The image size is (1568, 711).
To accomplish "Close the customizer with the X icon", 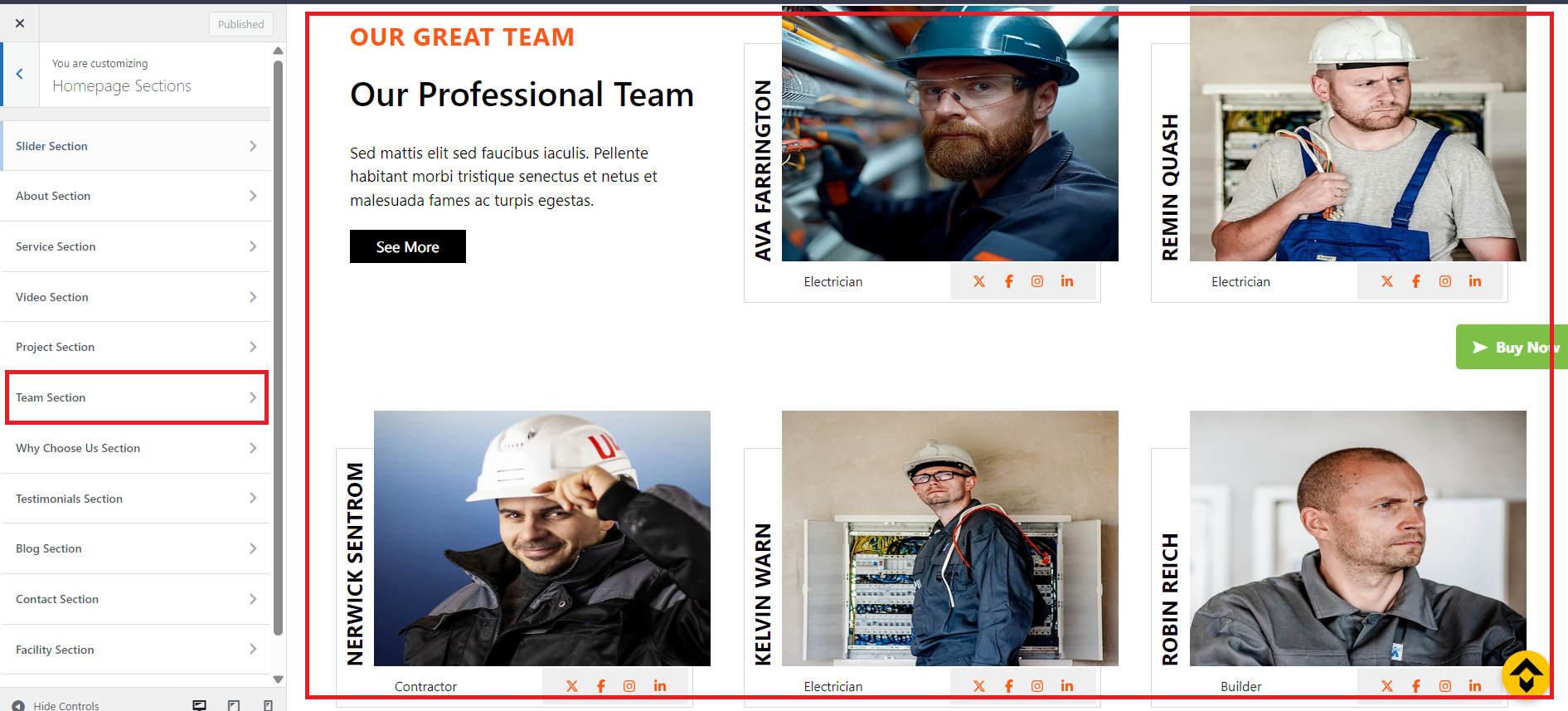I will pos(20,23).
